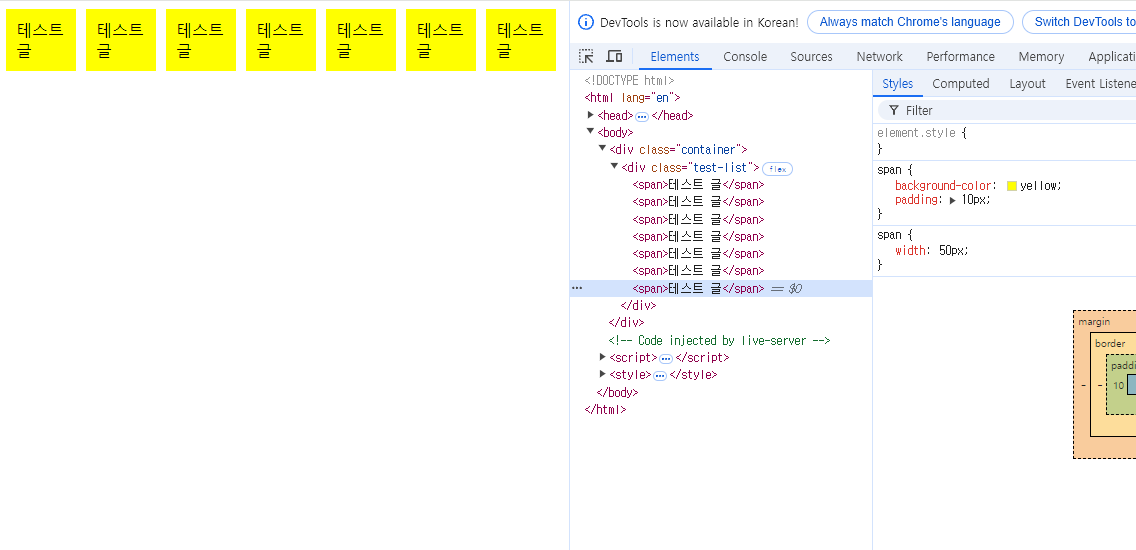Viewport: 1136px width, 550px height.
Task: Toggle the device toolbar icon
Action: point(614,57)
